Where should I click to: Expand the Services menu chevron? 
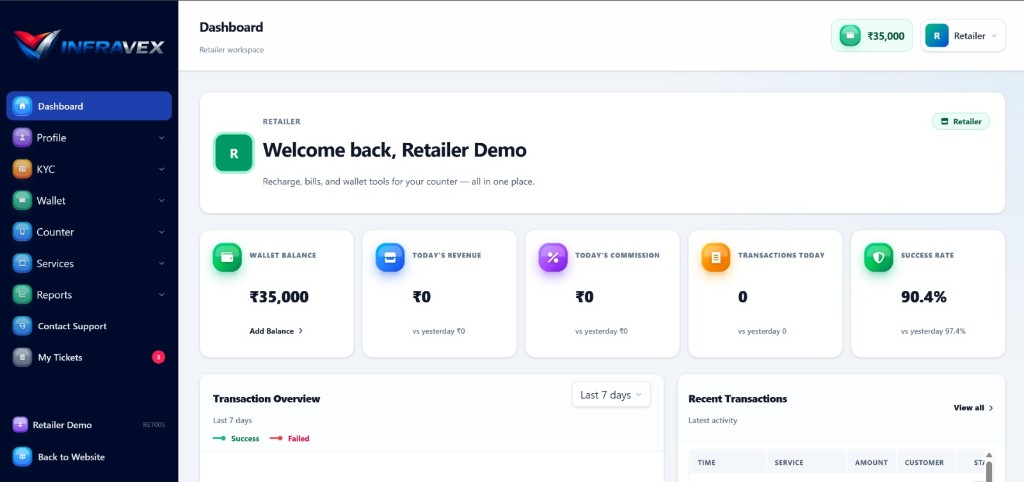click(161, 263)
